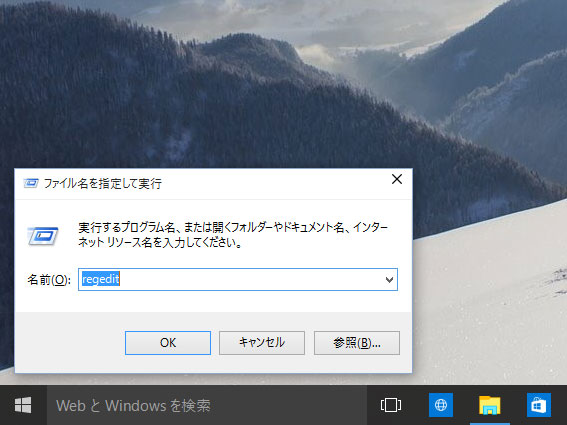Click the ファイル名を指定して実行 title text
This screenshot has width=567, height=425.
click(103, 183)
